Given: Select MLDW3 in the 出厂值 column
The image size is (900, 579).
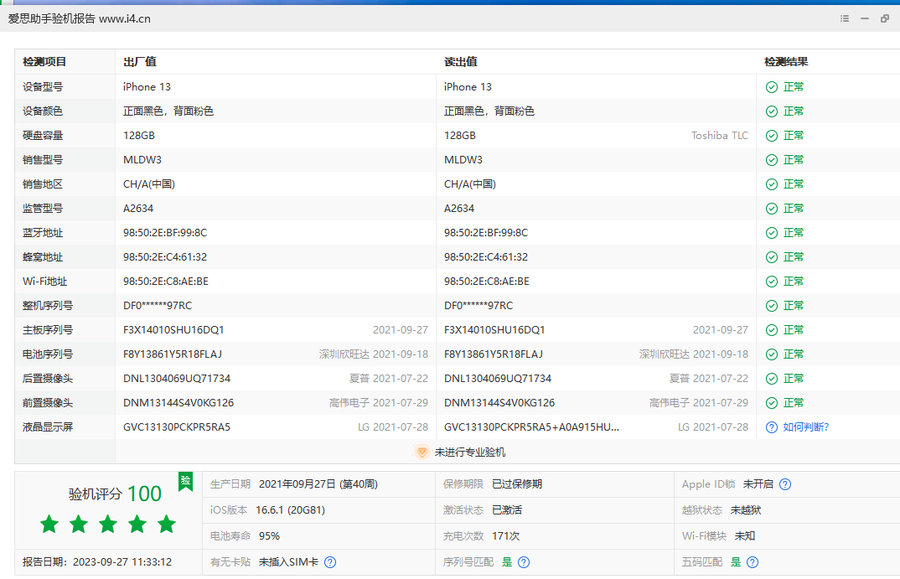Looking at the screenshot, I should (142, 160).
